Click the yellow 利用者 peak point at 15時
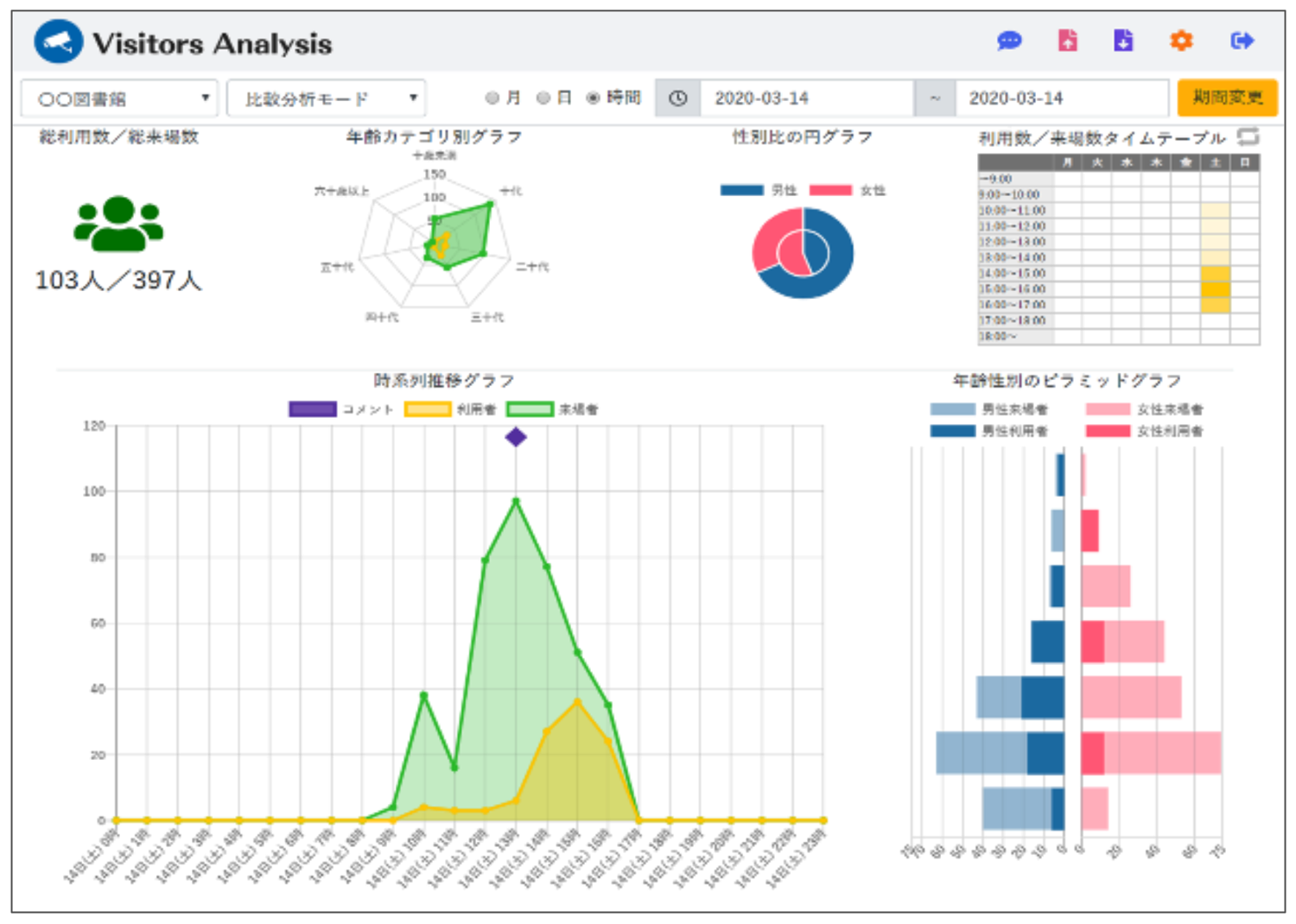 coord(577,702)
